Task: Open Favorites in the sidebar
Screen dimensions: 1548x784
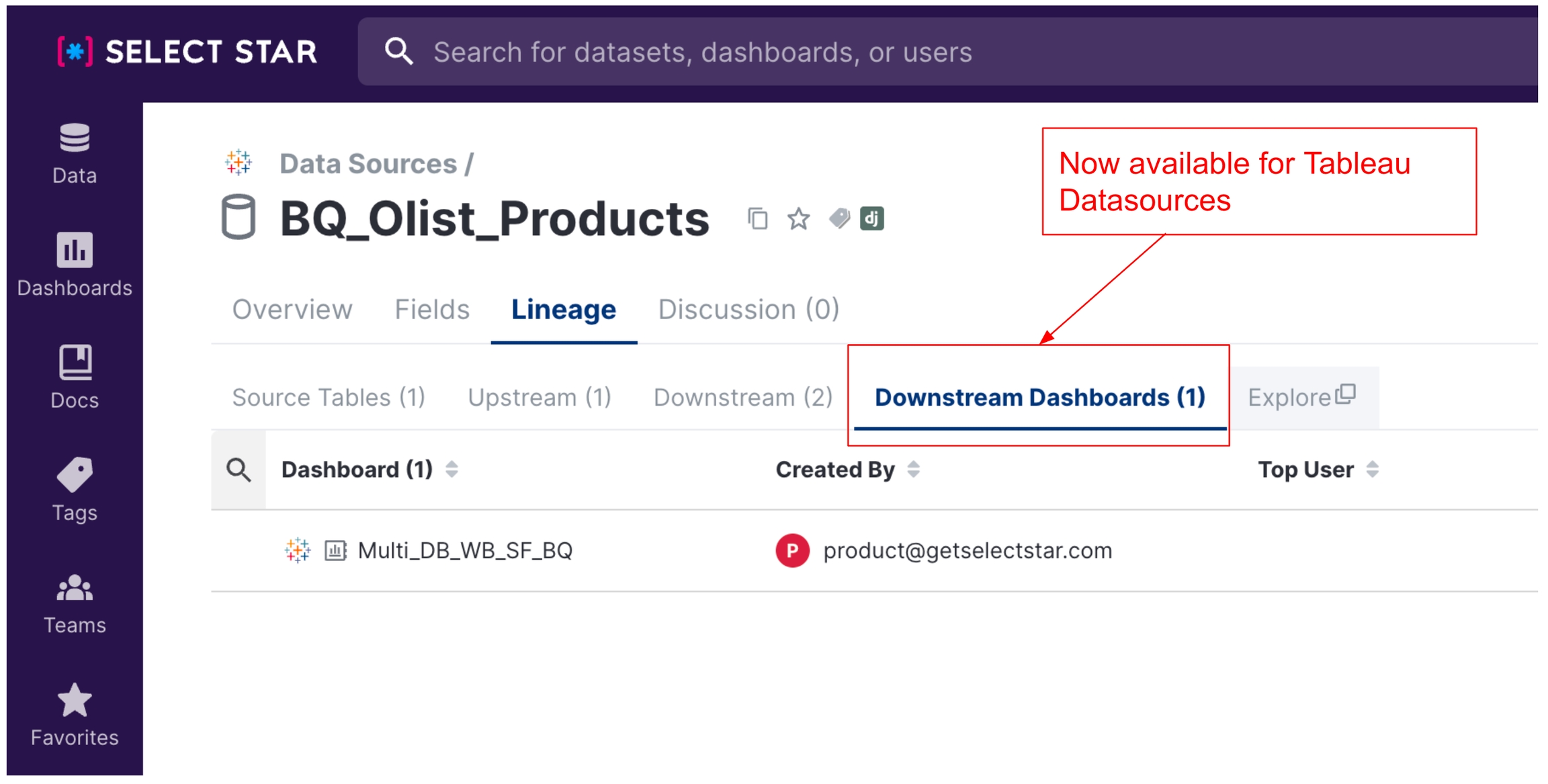Action: 75,715
